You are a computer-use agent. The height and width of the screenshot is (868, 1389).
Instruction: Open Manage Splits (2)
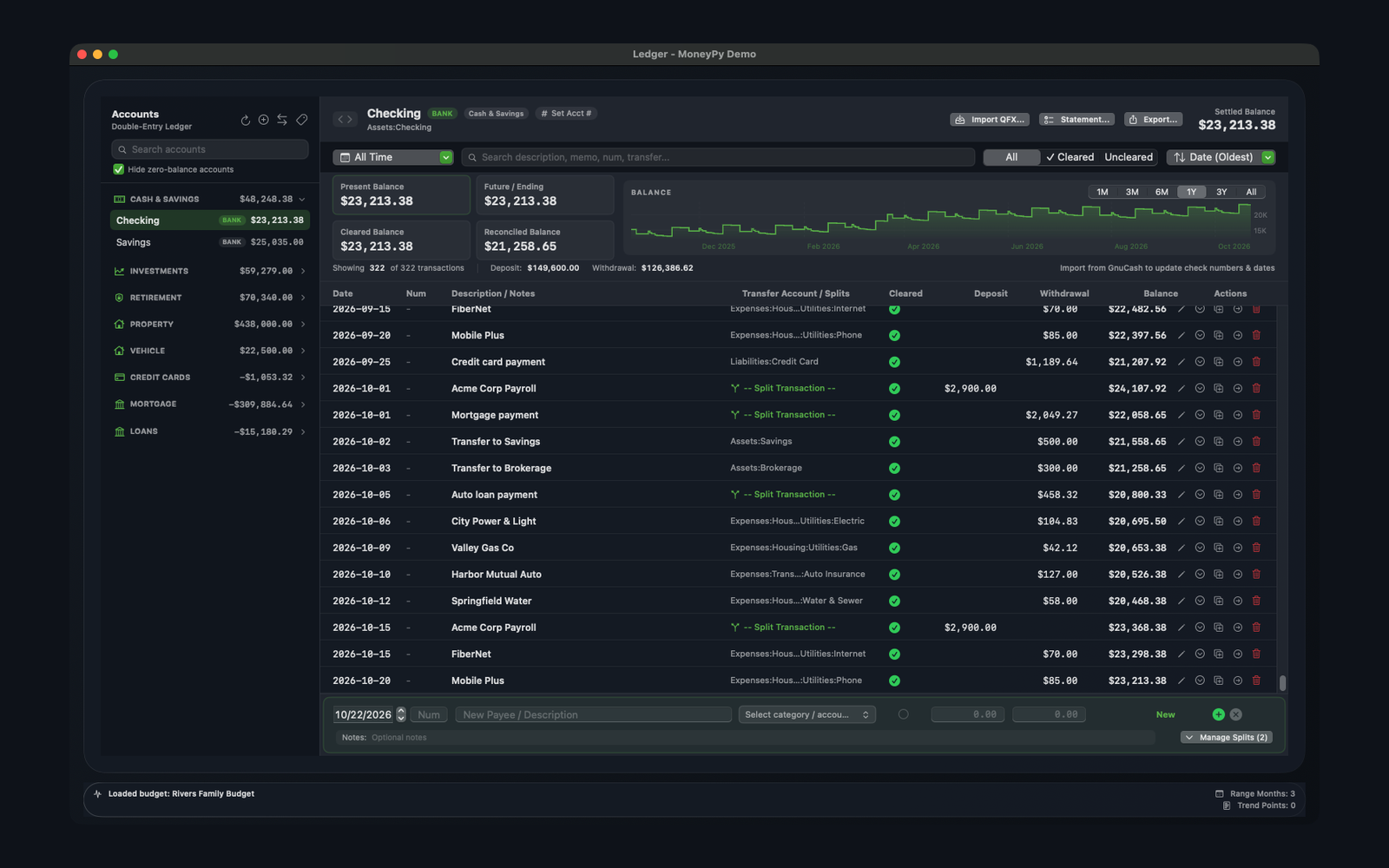1227,737
